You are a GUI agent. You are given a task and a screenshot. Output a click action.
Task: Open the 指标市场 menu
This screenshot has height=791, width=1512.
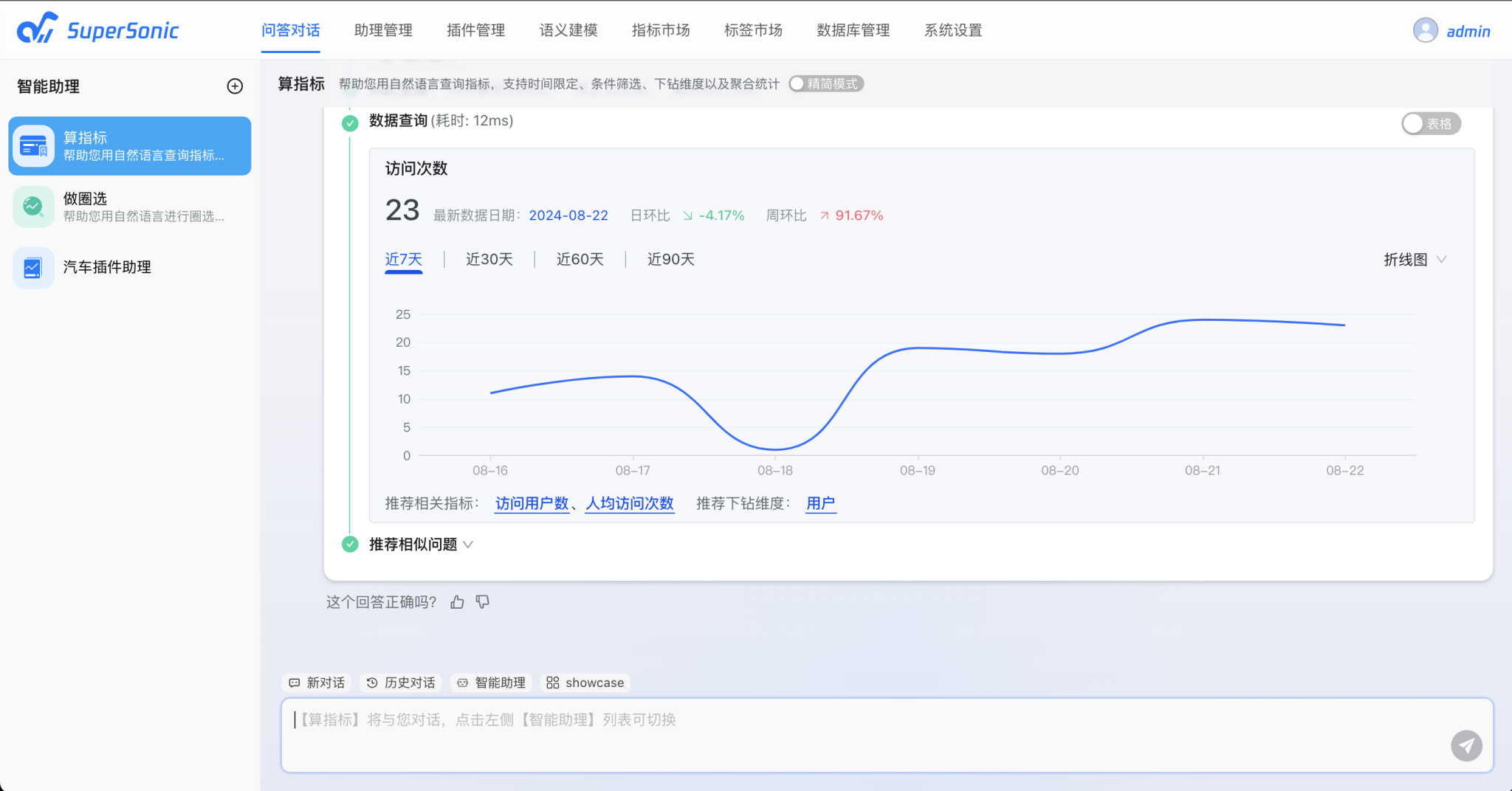point(660,30)
